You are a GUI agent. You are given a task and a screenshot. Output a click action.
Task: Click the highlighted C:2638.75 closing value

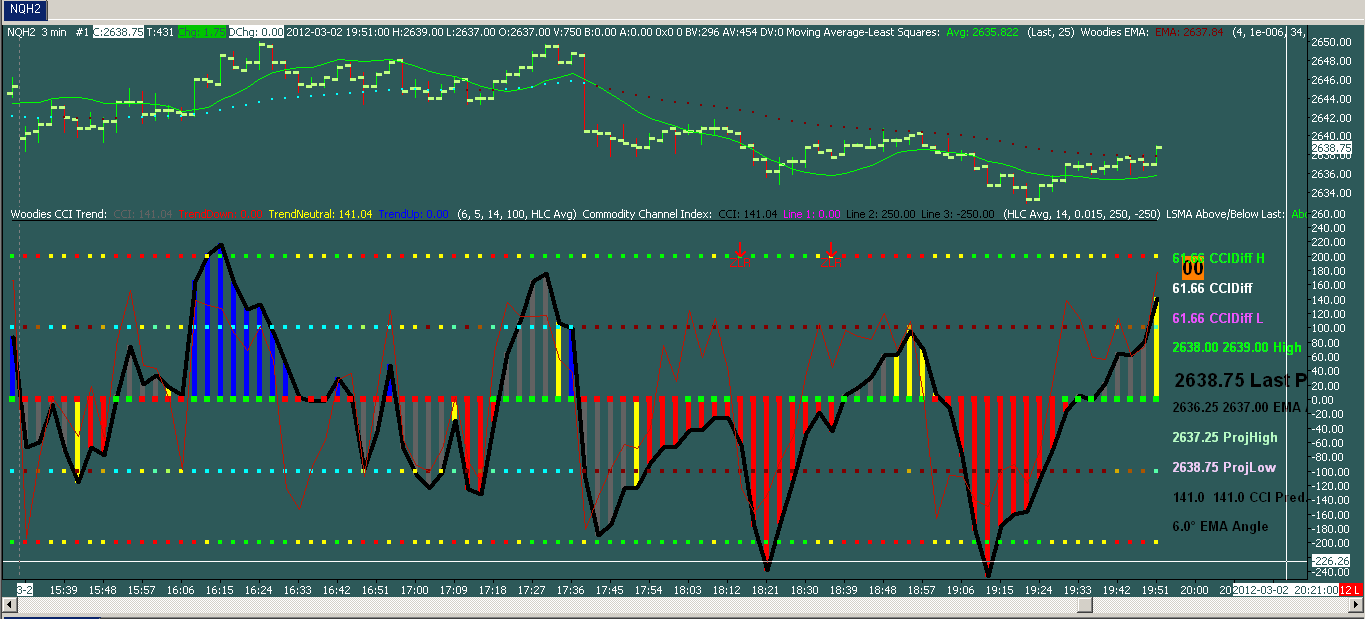click(x=118, y=32)
